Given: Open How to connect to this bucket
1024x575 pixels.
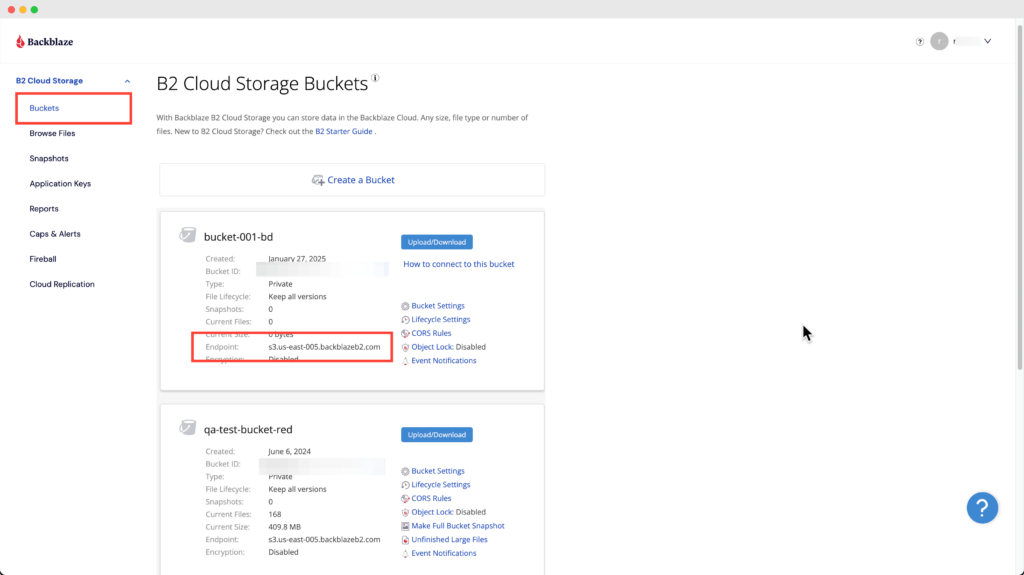Looking at the screenshot, I should [x=459, y=264].
